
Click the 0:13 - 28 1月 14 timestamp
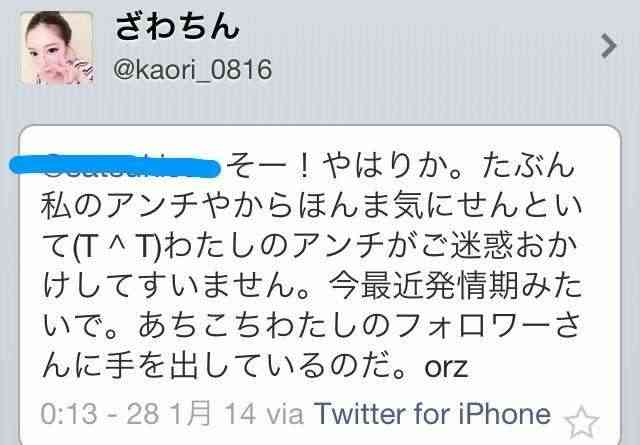point(148,414)
